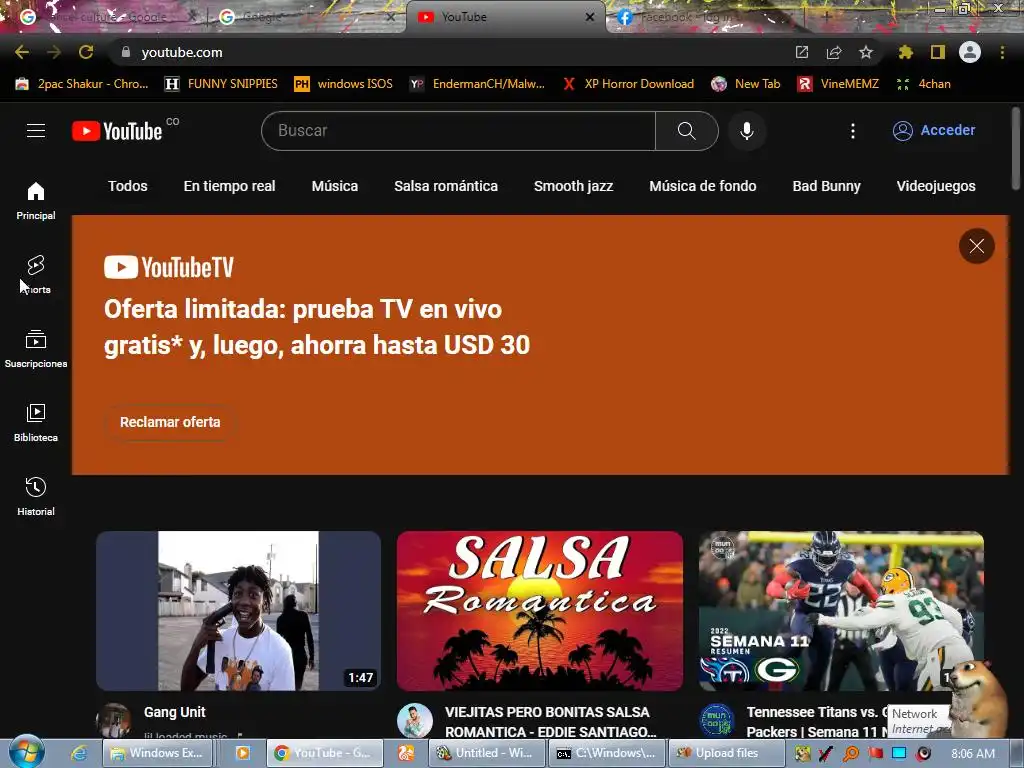Click Acceder sign-in button
Screen dimensions: 1024x768
click(x=934, y=131)
